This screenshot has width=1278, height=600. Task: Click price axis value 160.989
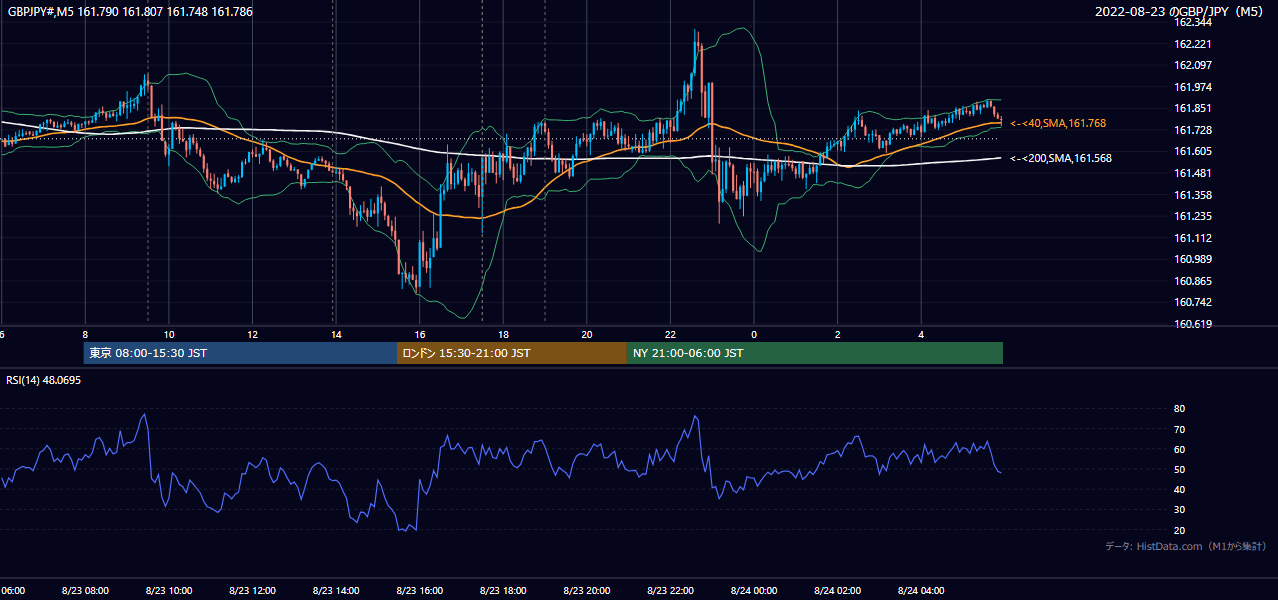coord(1193,259)
